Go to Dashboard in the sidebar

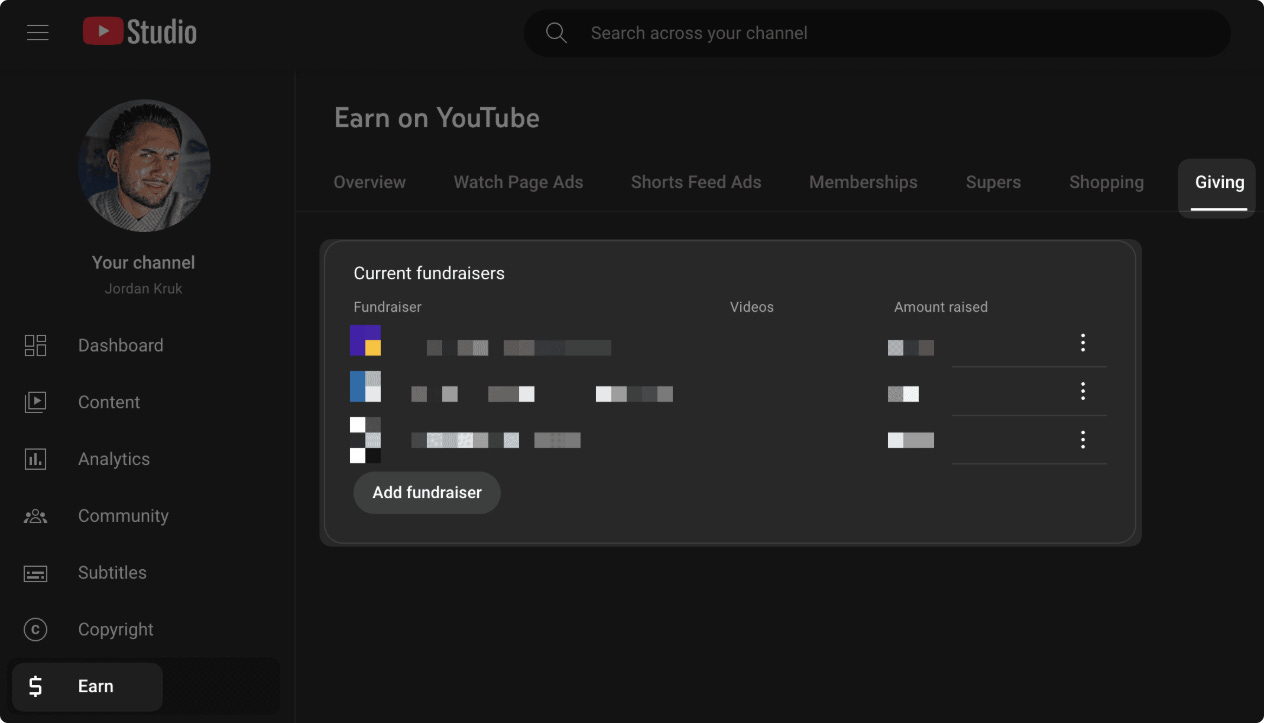120,345
